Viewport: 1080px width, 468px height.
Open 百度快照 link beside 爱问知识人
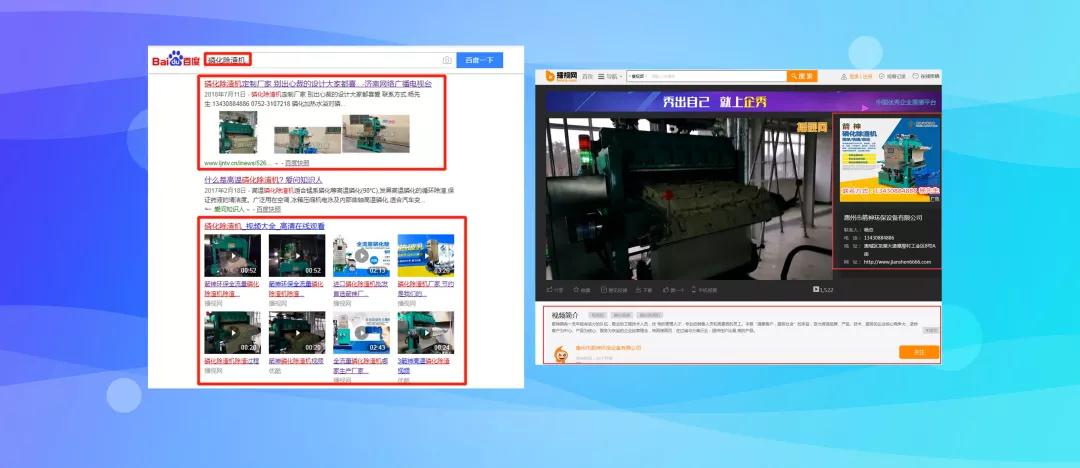[x=269, y=209]
